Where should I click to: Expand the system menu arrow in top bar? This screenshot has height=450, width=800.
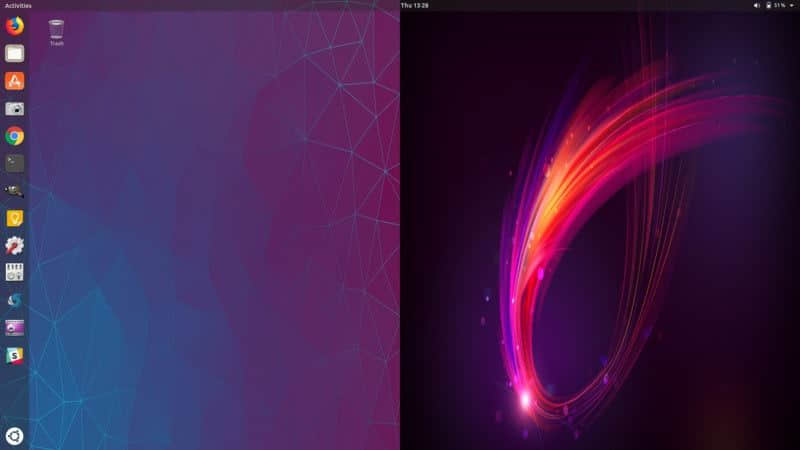[x=792, y=5]
